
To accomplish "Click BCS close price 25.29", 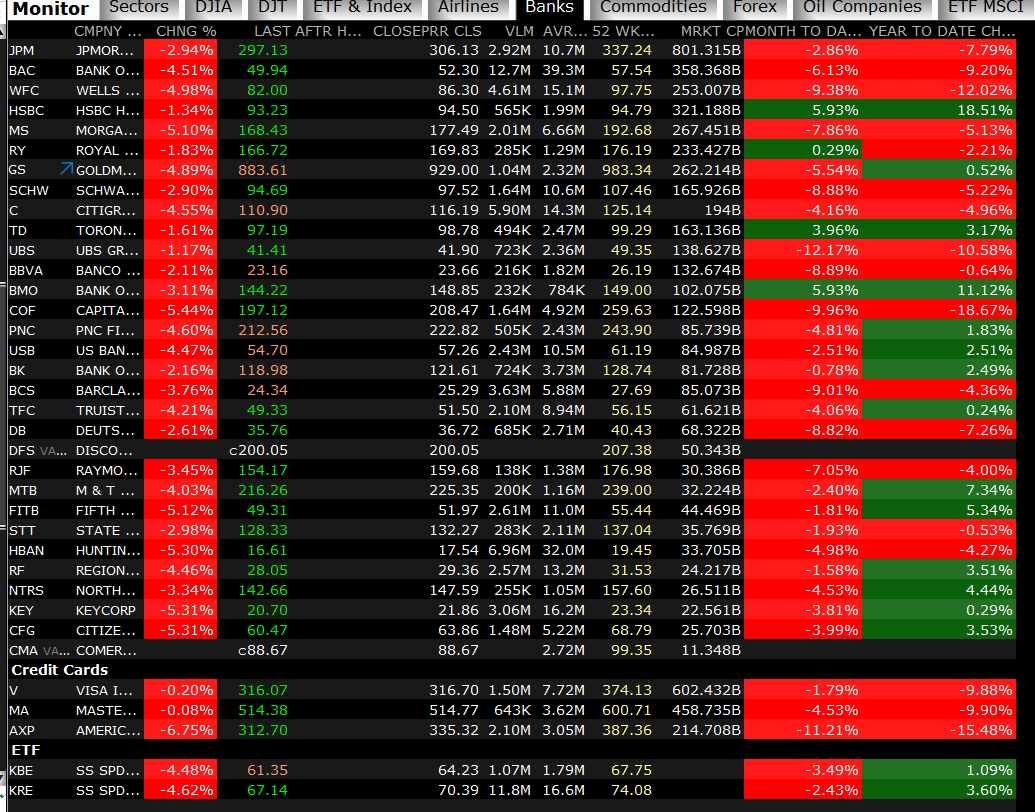I will (458, 390).
